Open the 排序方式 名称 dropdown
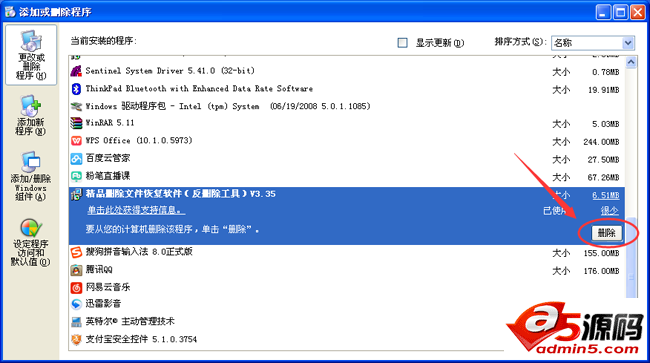The image size is (650, 363). [x=592, y=43]
